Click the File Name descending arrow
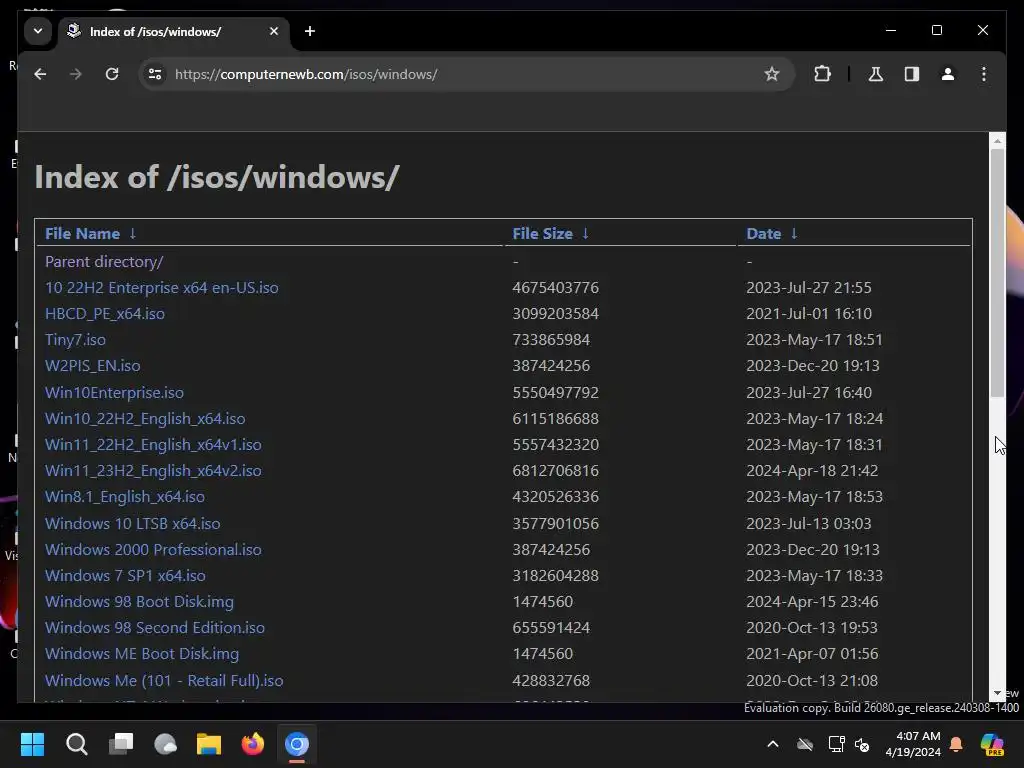The width and height of the screenshot is (1024, 768). [133, 234]
